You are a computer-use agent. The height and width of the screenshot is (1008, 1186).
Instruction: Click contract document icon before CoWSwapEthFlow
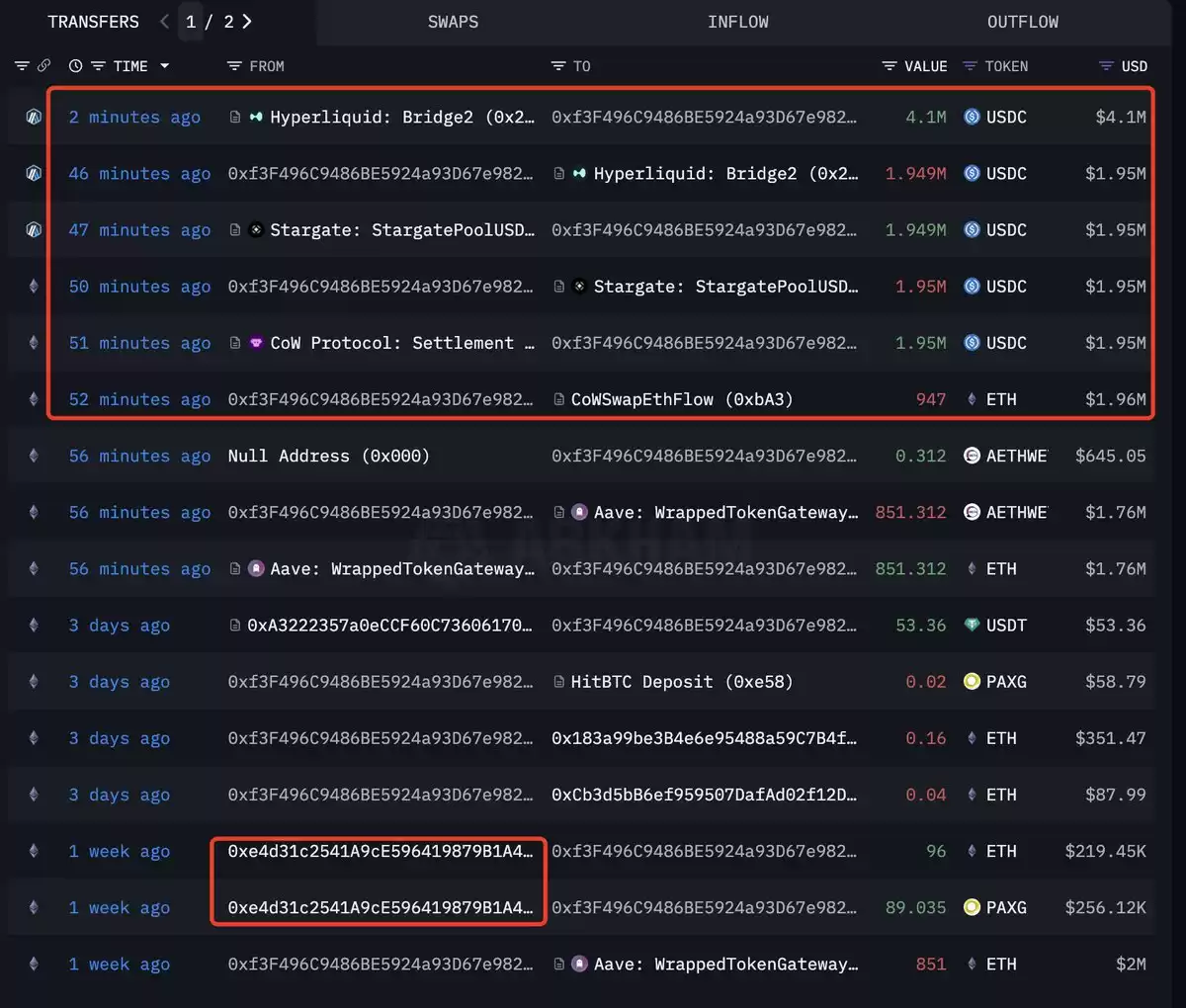(559, 399)
